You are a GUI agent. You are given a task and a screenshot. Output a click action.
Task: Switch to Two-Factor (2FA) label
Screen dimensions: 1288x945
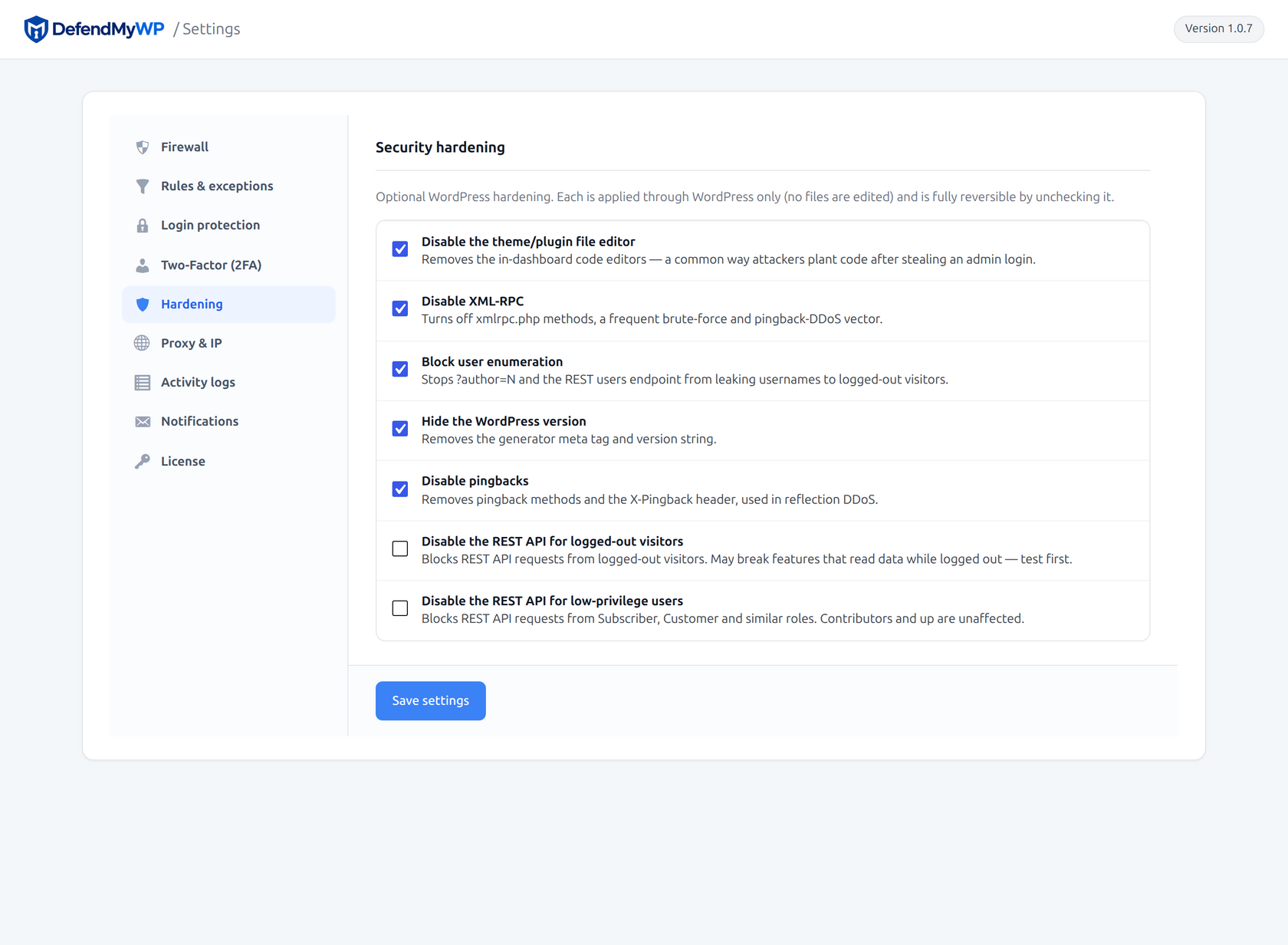point(212,265)
